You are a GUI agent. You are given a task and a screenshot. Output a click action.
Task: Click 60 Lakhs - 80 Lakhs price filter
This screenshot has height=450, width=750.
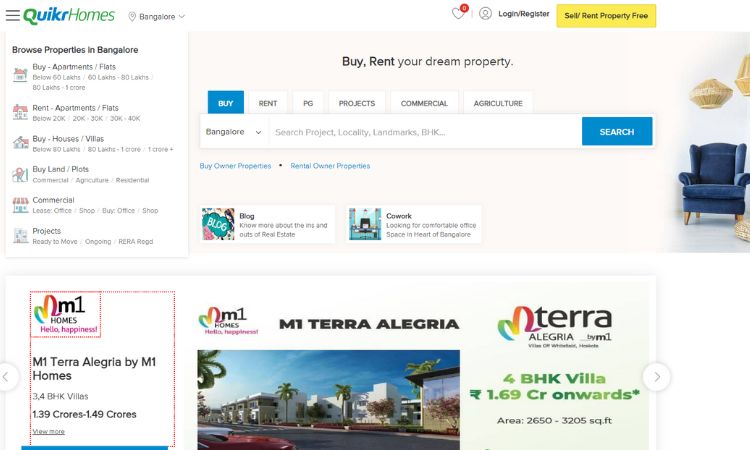[x=118, y=77]
